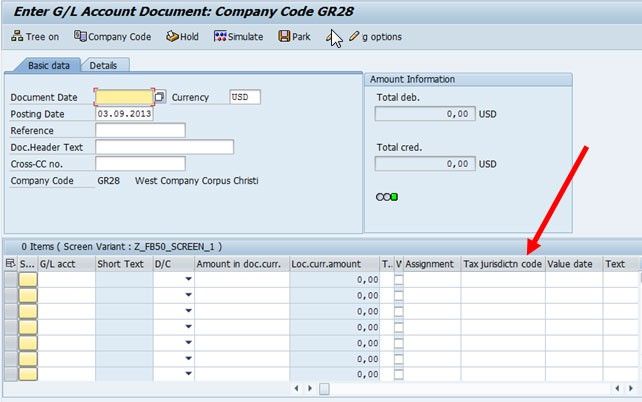Tick the V checkbox in first row

399,280
